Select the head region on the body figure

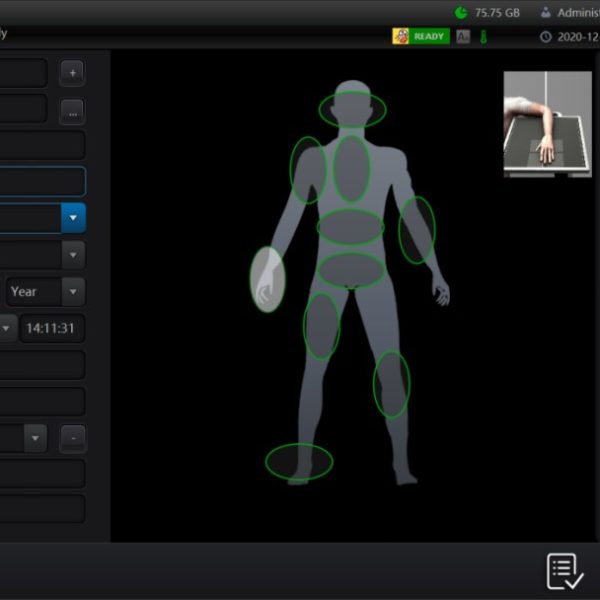(352, 108)
